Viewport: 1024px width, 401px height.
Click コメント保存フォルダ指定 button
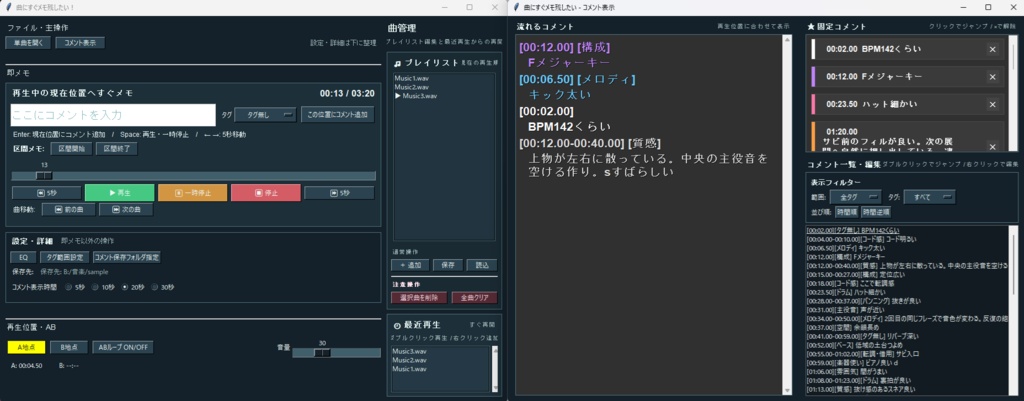[x=127, y=257]
